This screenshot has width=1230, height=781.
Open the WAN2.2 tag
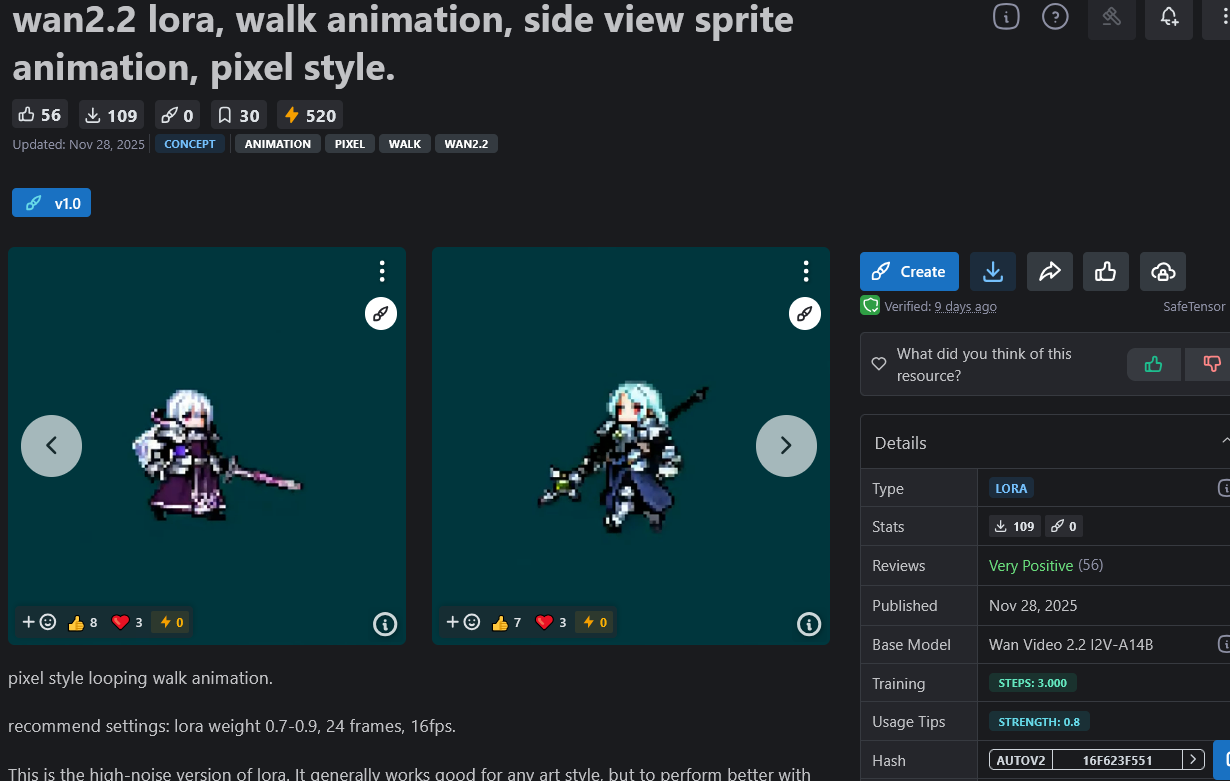point(466,144)
